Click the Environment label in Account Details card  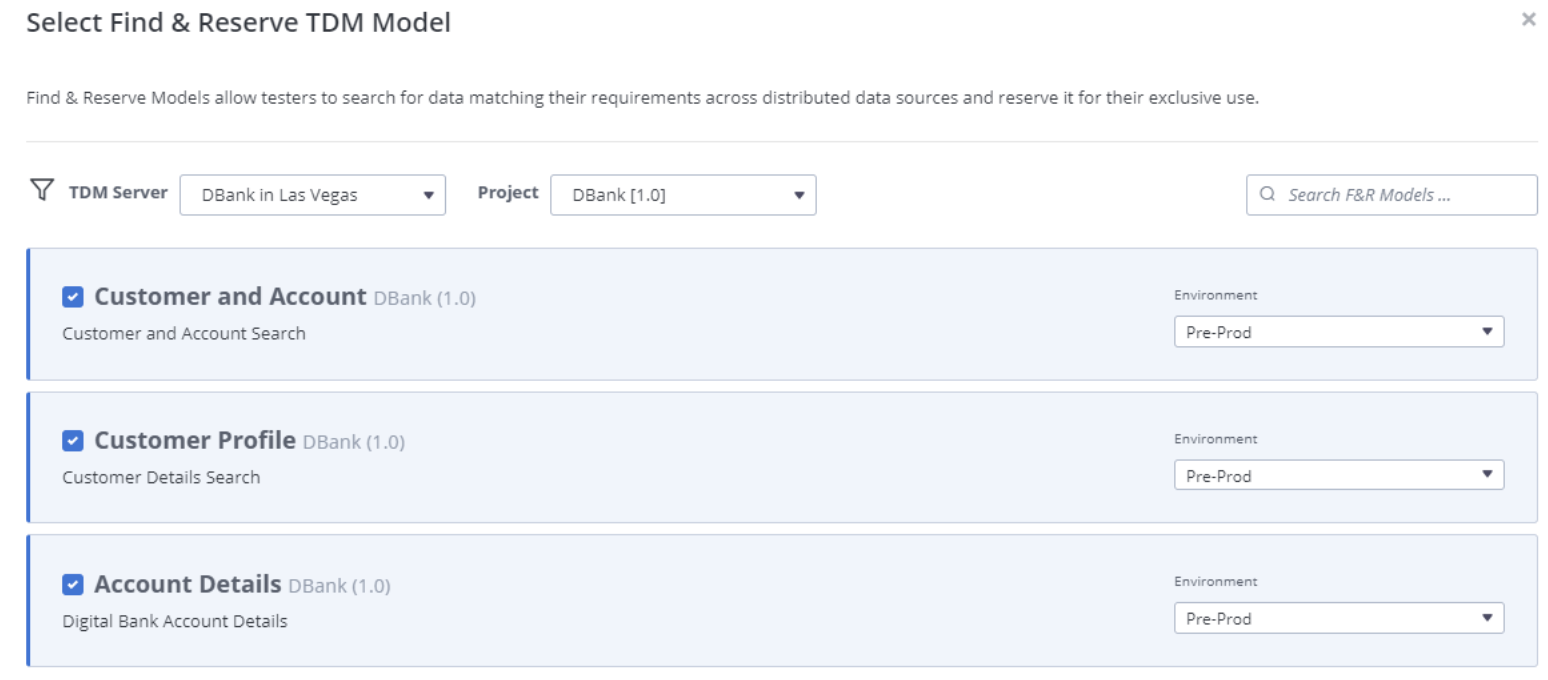[x=1216, y=582]
